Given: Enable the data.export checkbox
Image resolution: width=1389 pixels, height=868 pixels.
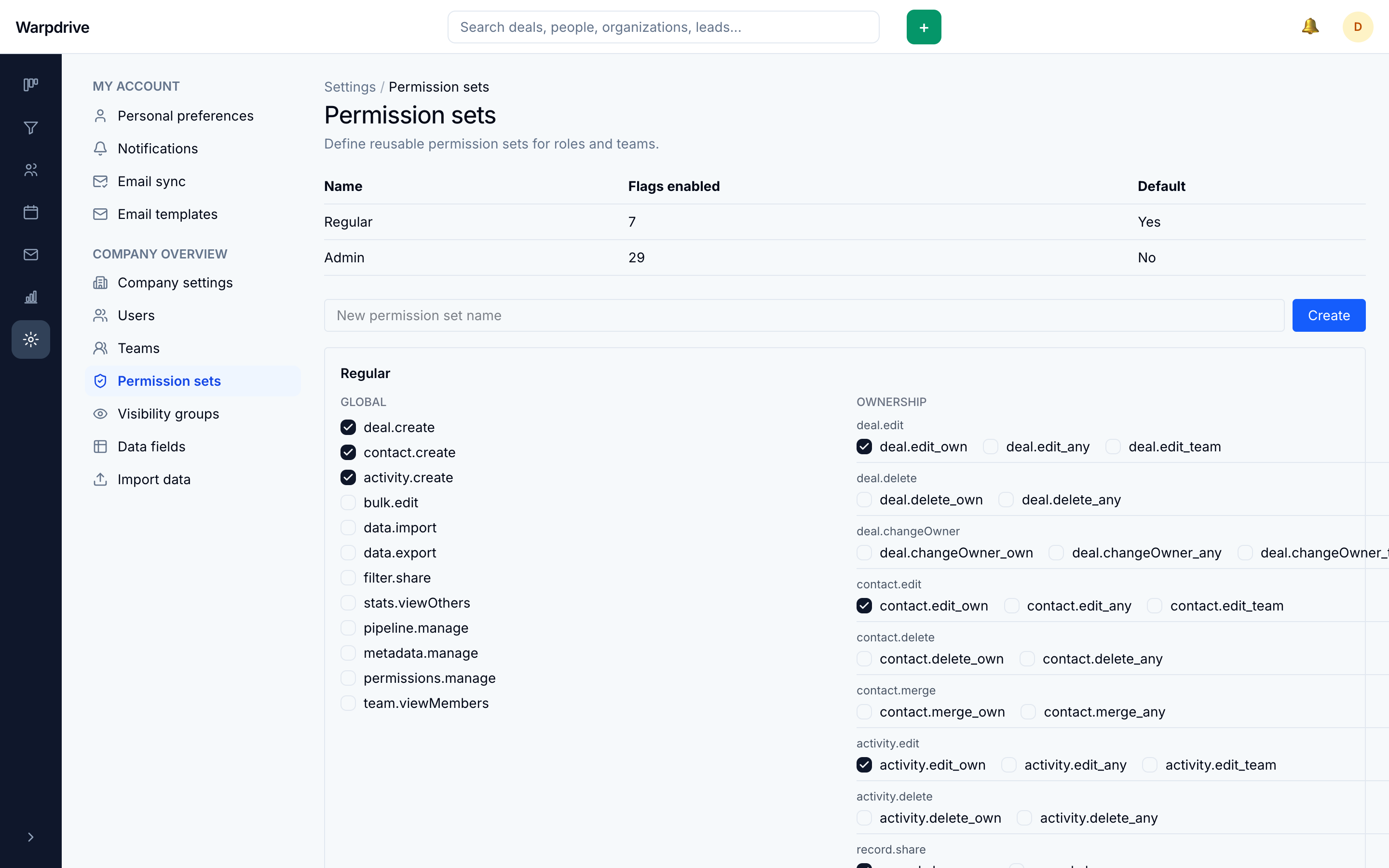Looking at the screenshot, I should tap(348, 553).
